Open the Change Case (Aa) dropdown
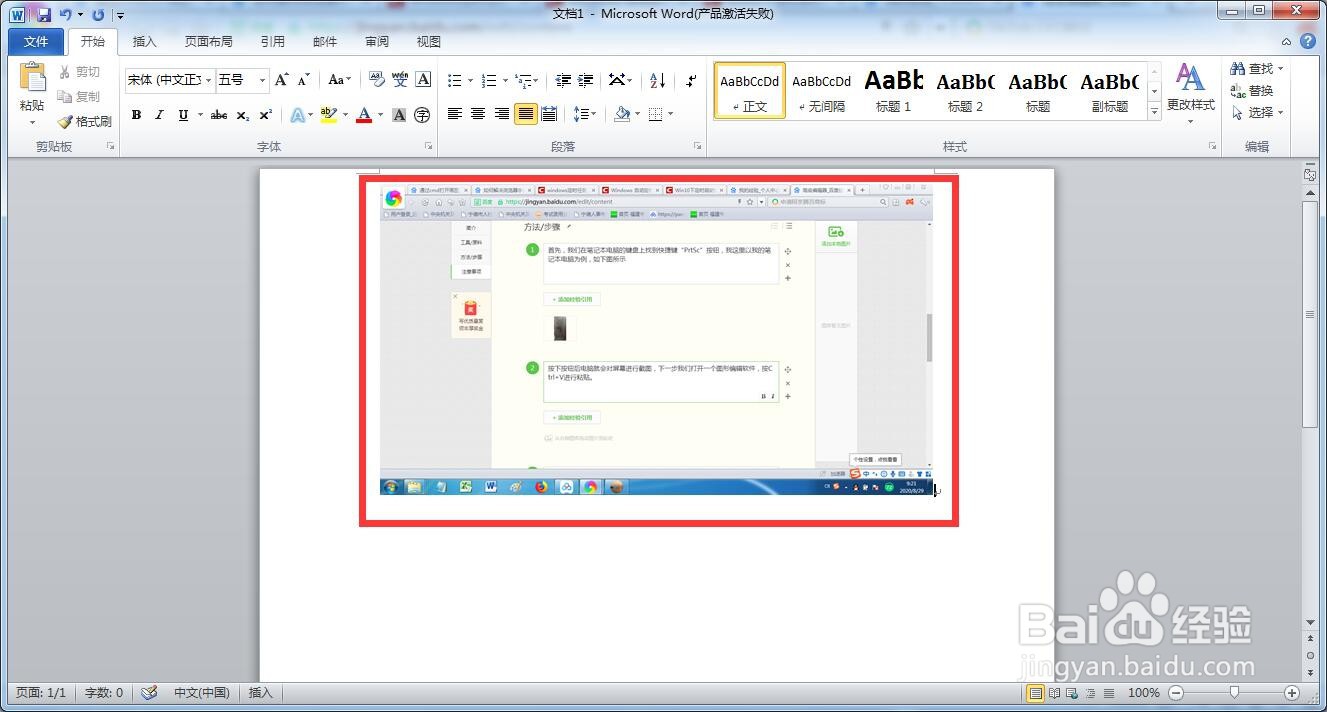 340,80
